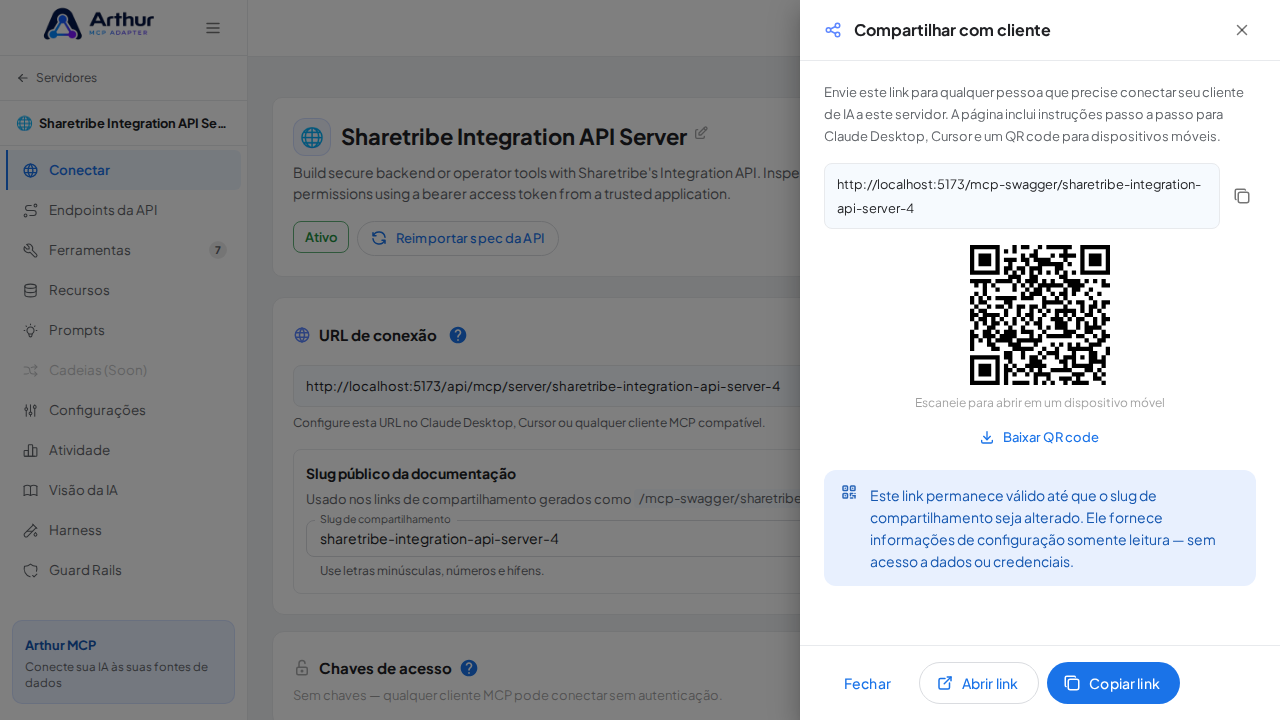Click the Escaneie para abrir caption
This screenshot has width=1280, height=720.
1040,402
